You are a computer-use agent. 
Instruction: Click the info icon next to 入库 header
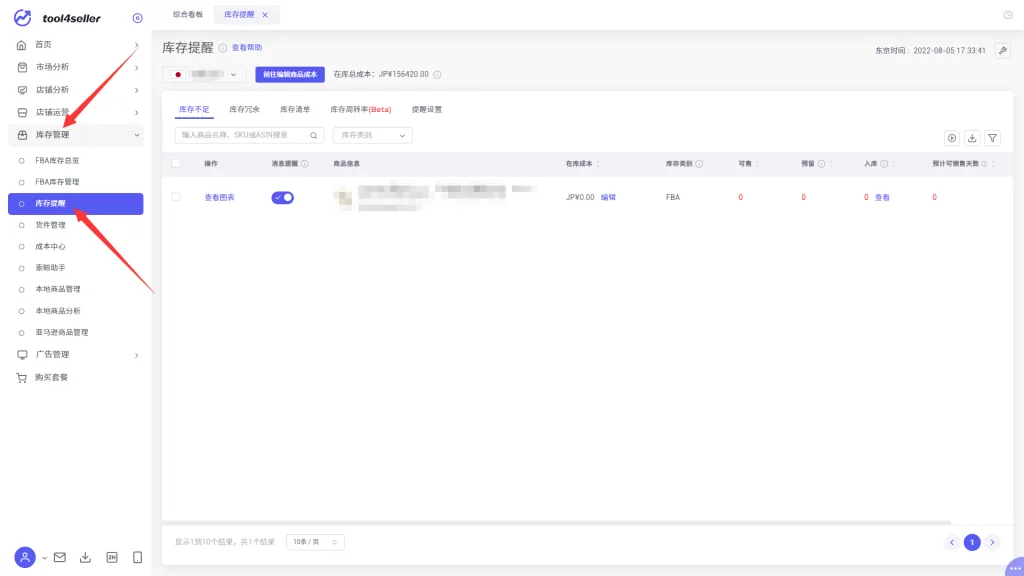884,164
